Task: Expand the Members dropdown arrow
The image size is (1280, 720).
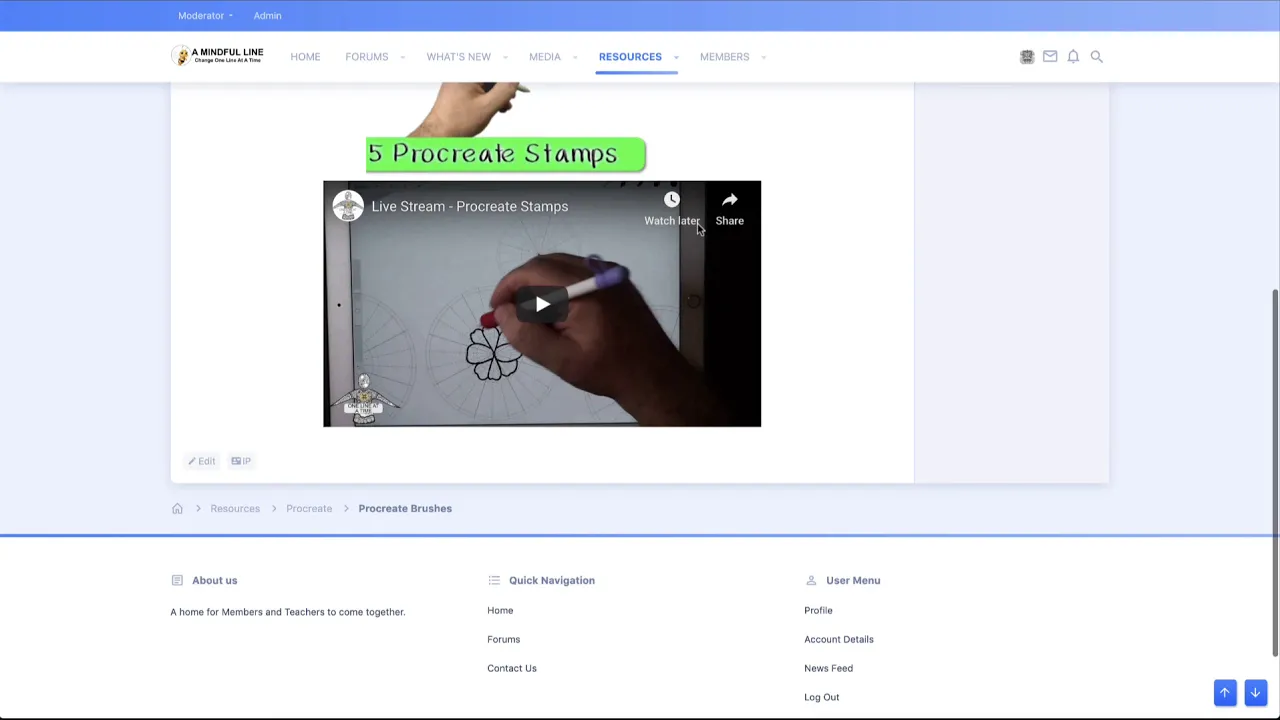Action: (x=763, y=57)
